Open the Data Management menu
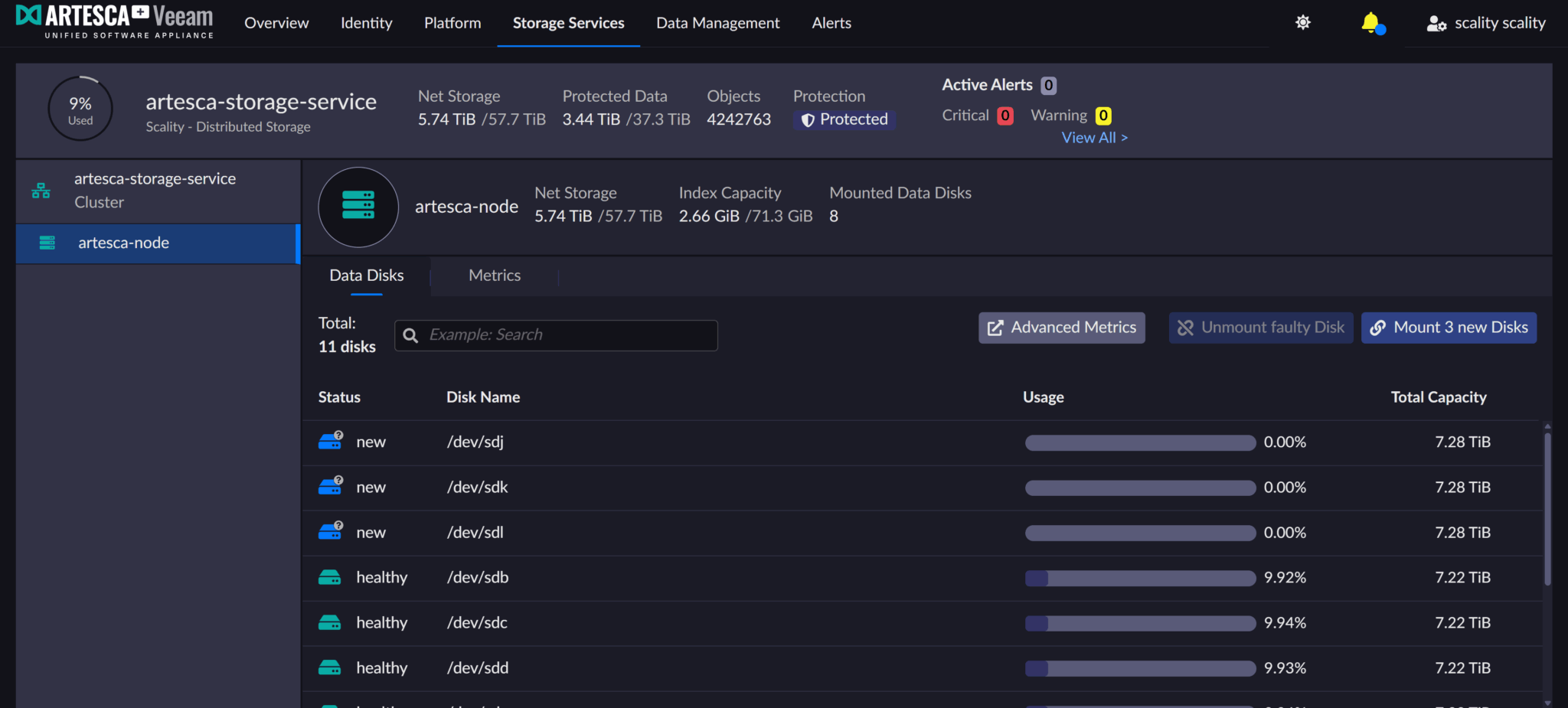This screenshot has width=1568, height=708. click(717, 23)
